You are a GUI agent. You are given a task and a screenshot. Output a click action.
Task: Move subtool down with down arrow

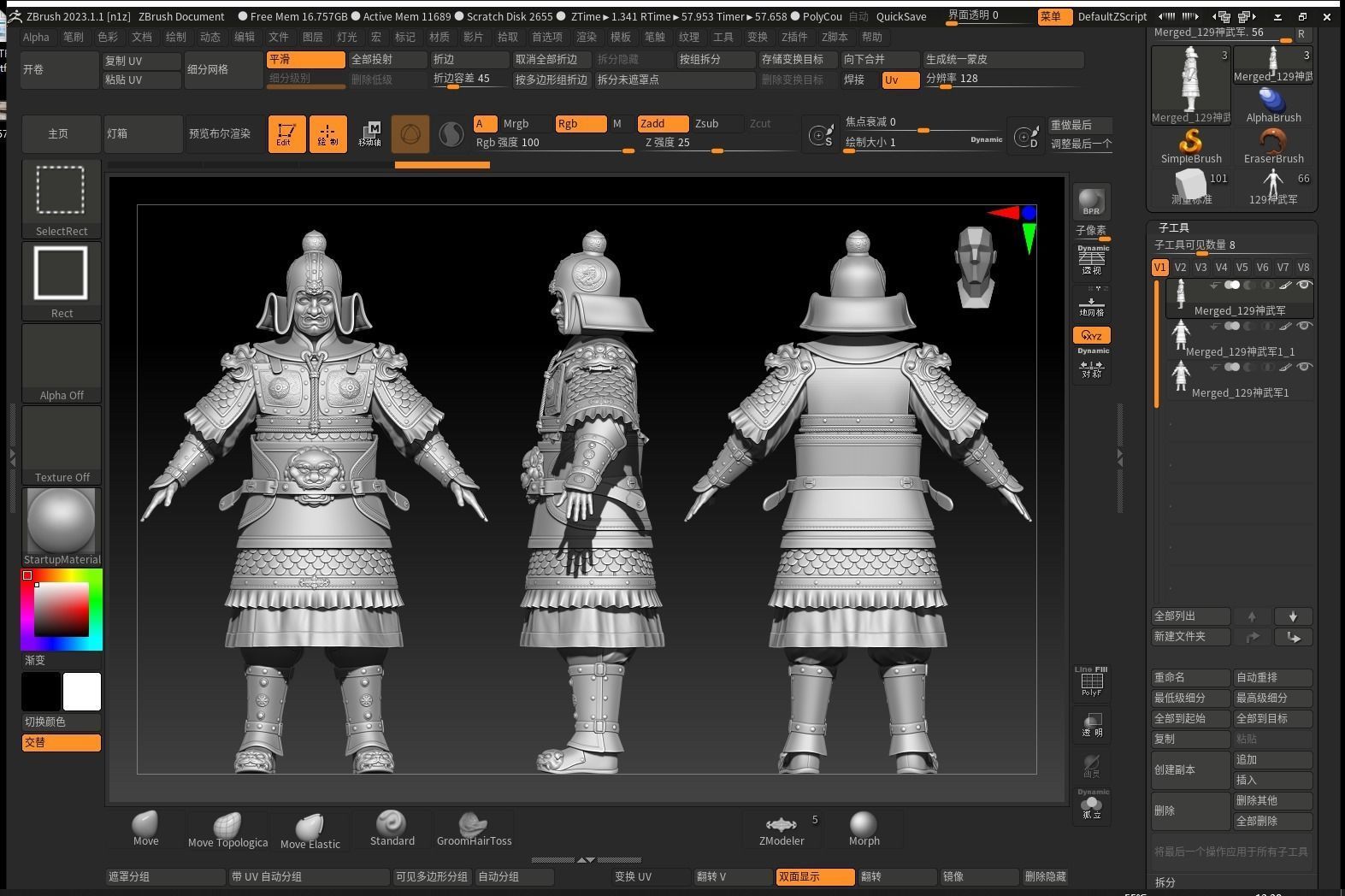1293,616
